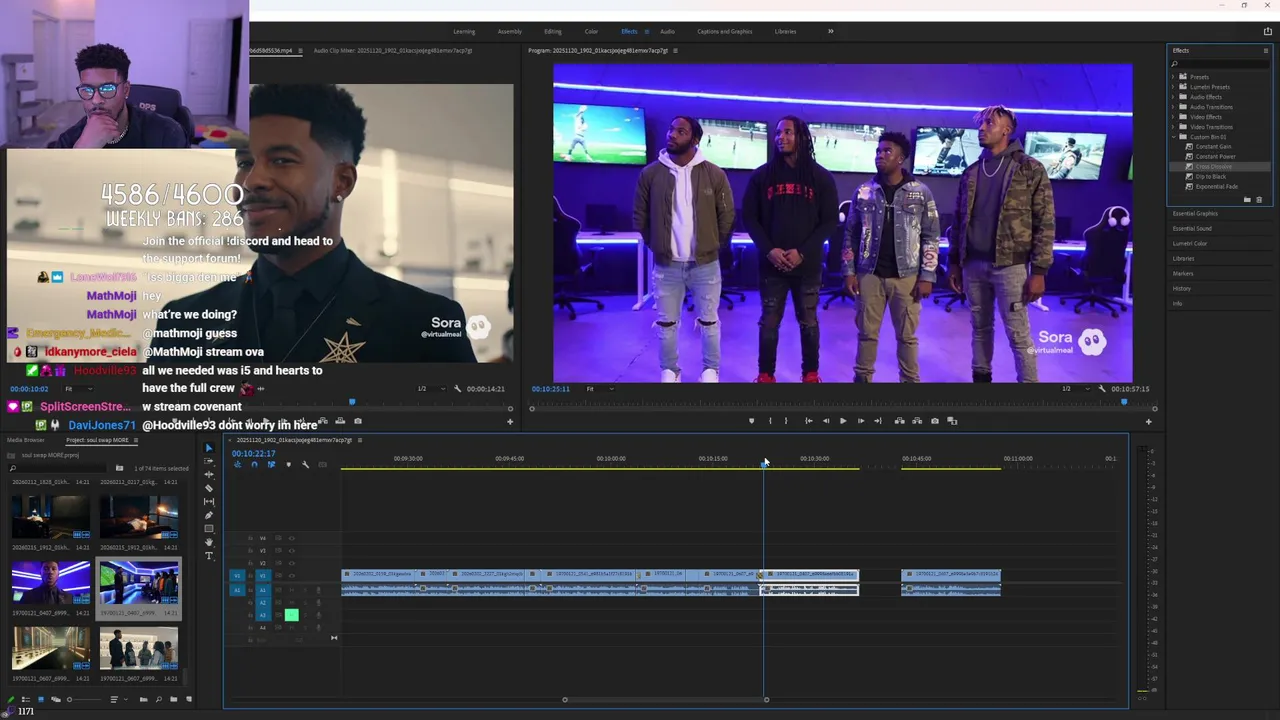
Task: Collapse Custom Bin 01 folder
Action: (1173, 137)
